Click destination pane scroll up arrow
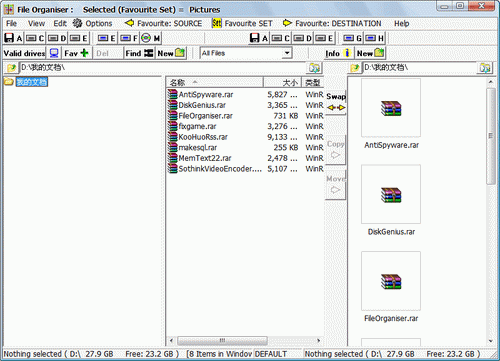The image size is (500, 361). tap(491, 82)
